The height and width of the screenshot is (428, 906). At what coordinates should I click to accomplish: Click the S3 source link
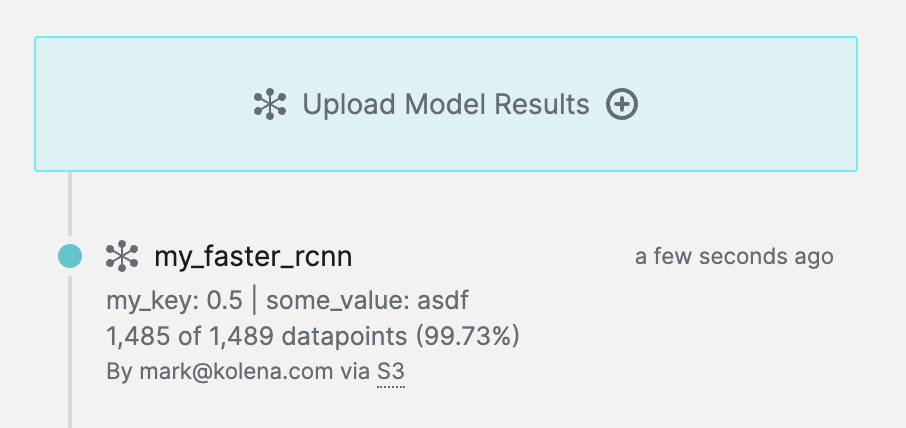coord(390,372)
